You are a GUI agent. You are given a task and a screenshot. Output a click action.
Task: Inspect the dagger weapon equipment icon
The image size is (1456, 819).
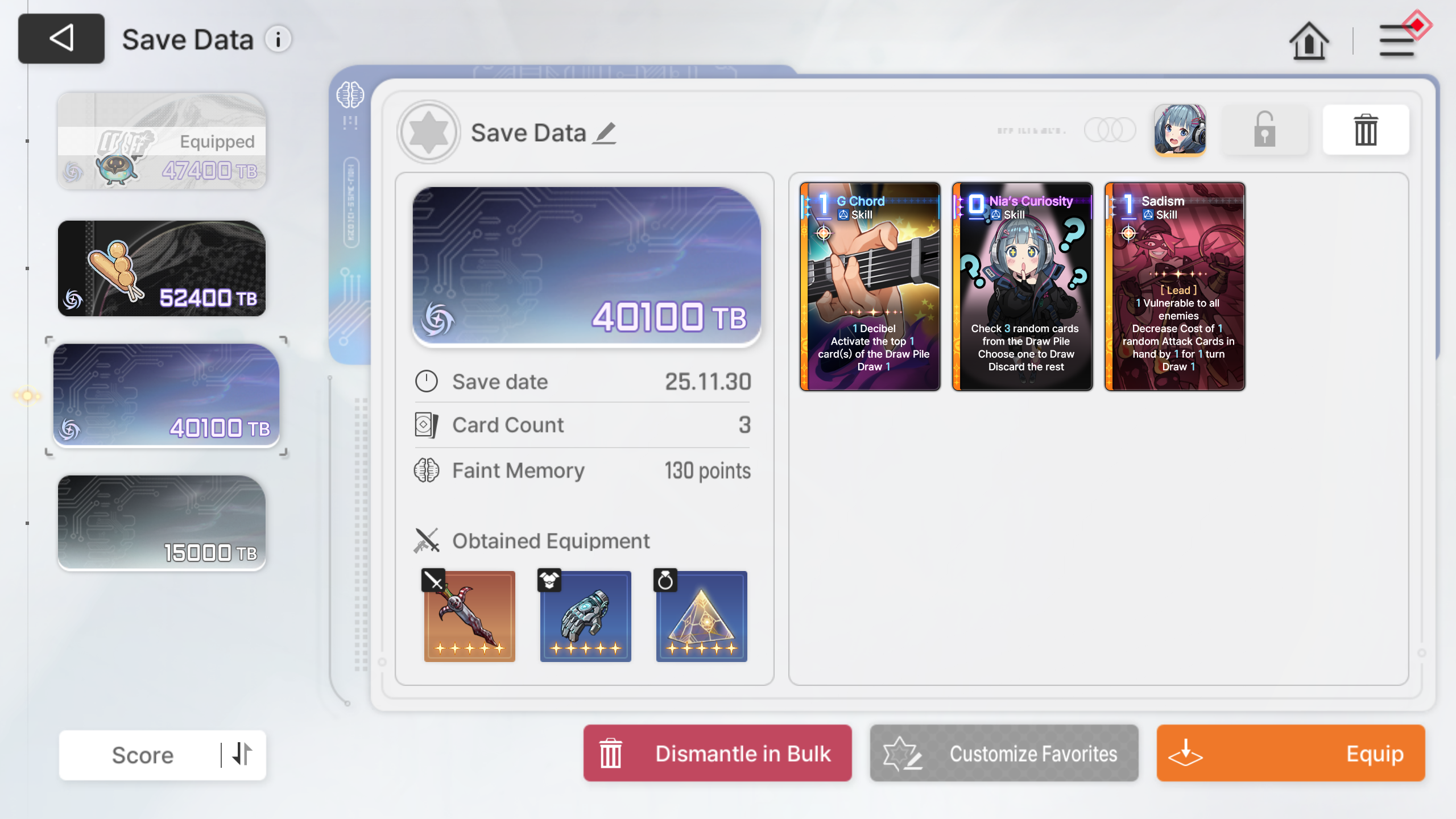469,615
